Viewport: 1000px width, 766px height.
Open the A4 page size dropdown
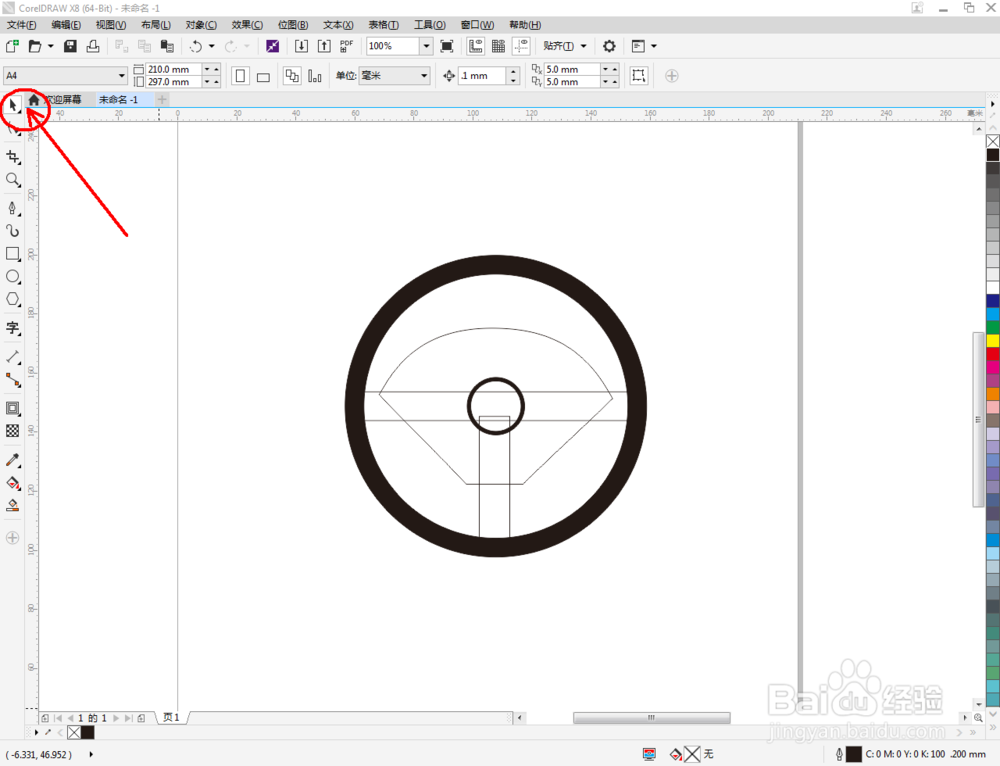(121, 75)
